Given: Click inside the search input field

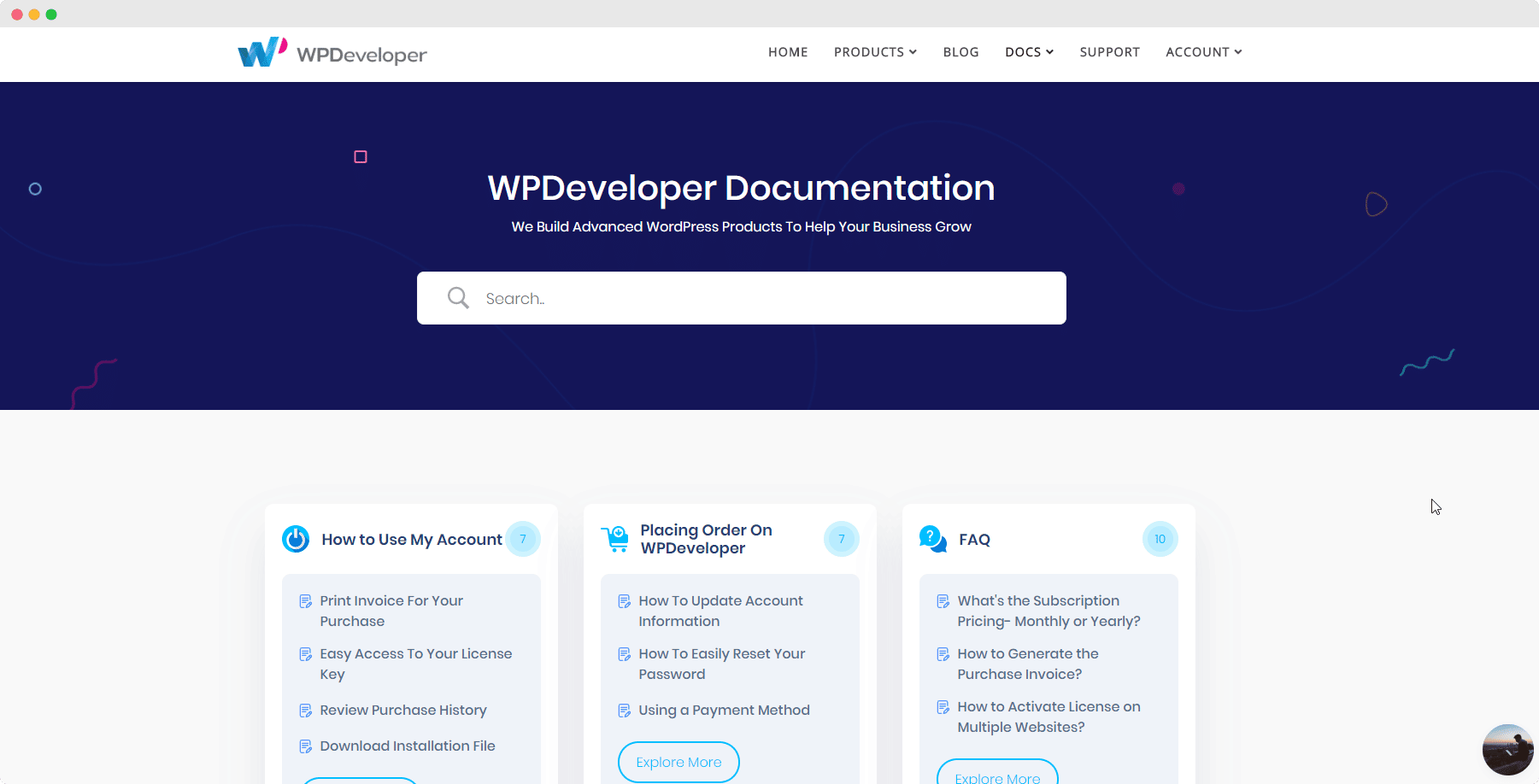Looking at the screenshot, I should coord(752,297).
